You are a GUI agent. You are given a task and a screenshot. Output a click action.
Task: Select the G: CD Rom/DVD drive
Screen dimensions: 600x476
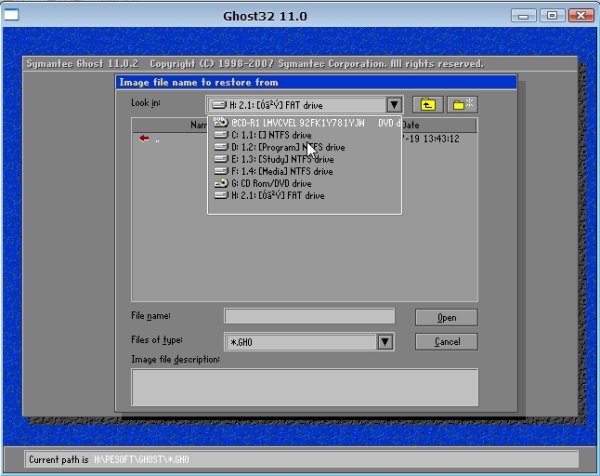(x=270, y=183)
